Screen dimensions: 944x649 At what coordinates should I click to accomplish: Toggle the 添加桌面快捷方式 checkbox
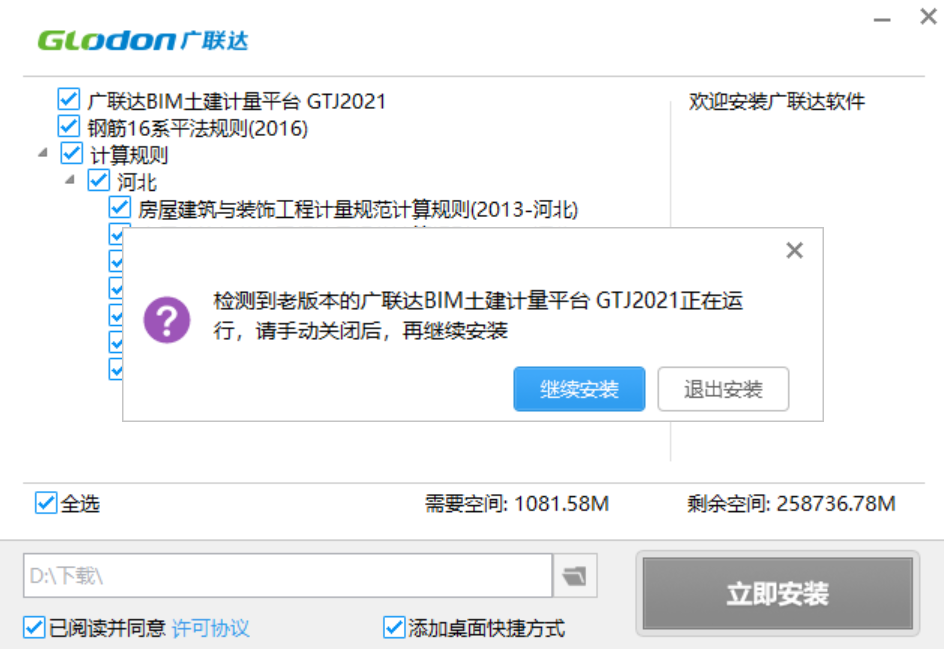(x=394, y=627)
